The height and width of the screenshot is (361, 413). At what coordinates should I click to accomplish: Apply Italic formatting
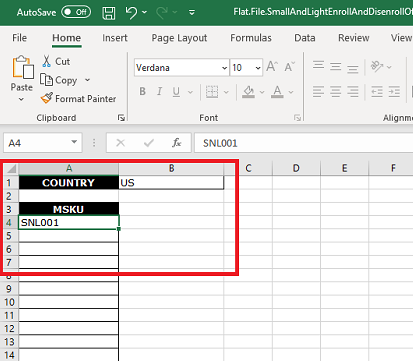(x=159, y=91)
